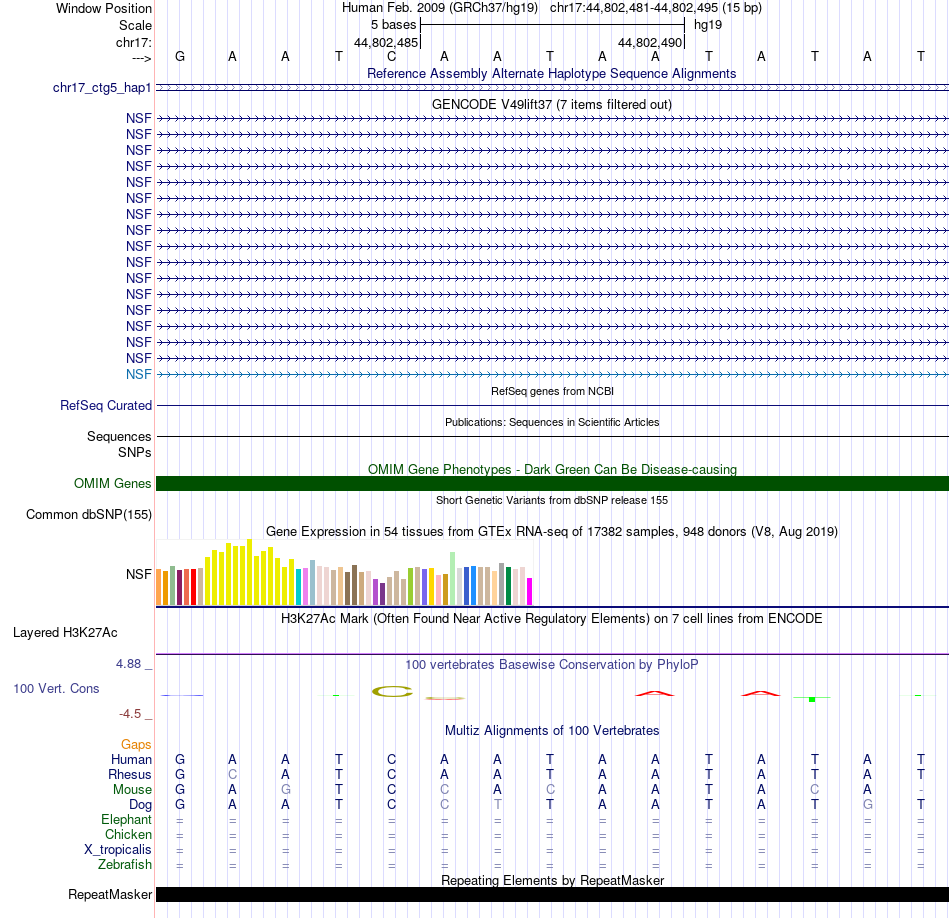Click the magenta last bar in the GTEx chart
The height and width of the screenshot is (918, 950).
530,591
